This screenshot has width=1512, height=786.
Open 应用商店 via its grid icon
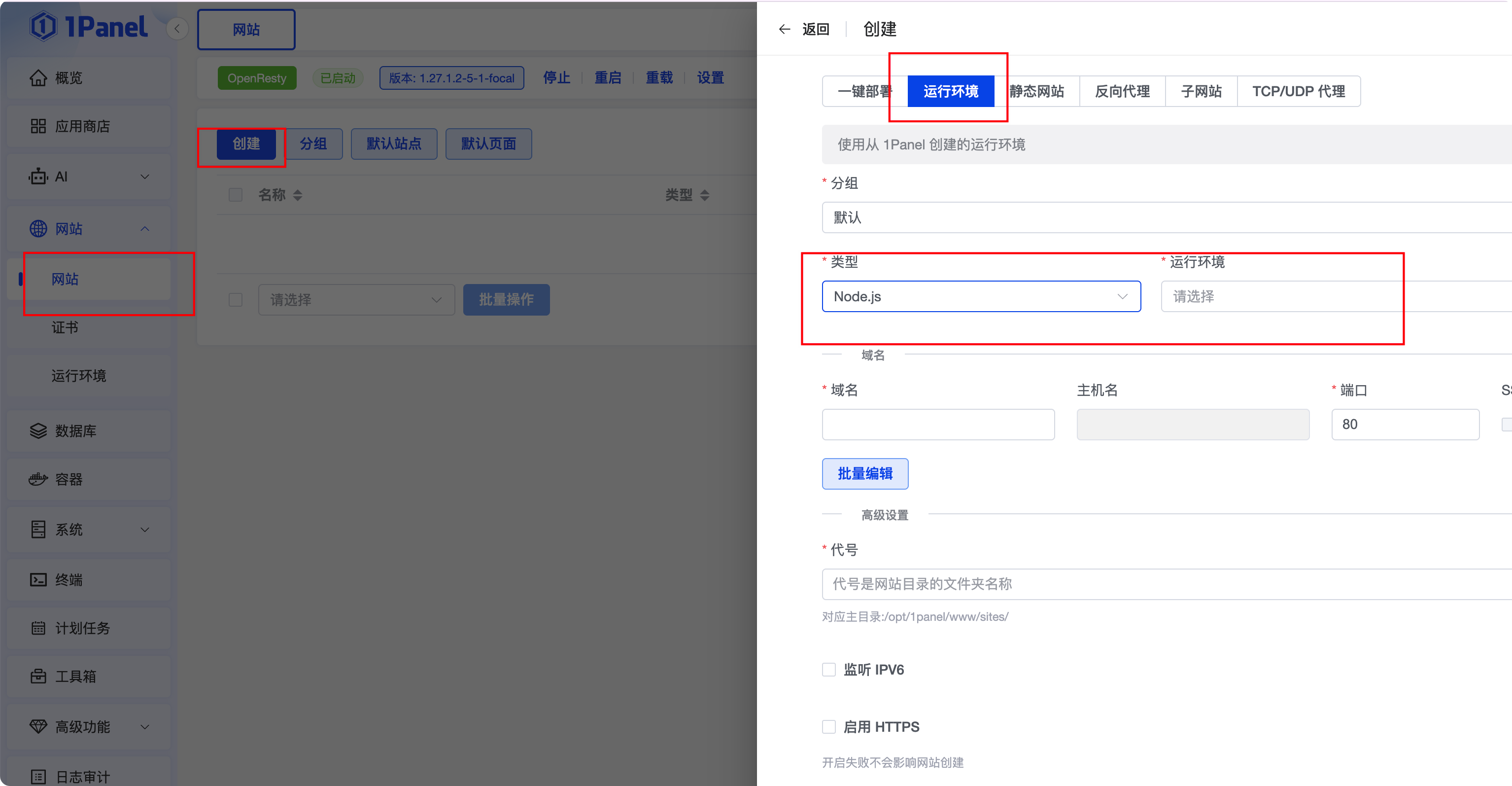38,126
